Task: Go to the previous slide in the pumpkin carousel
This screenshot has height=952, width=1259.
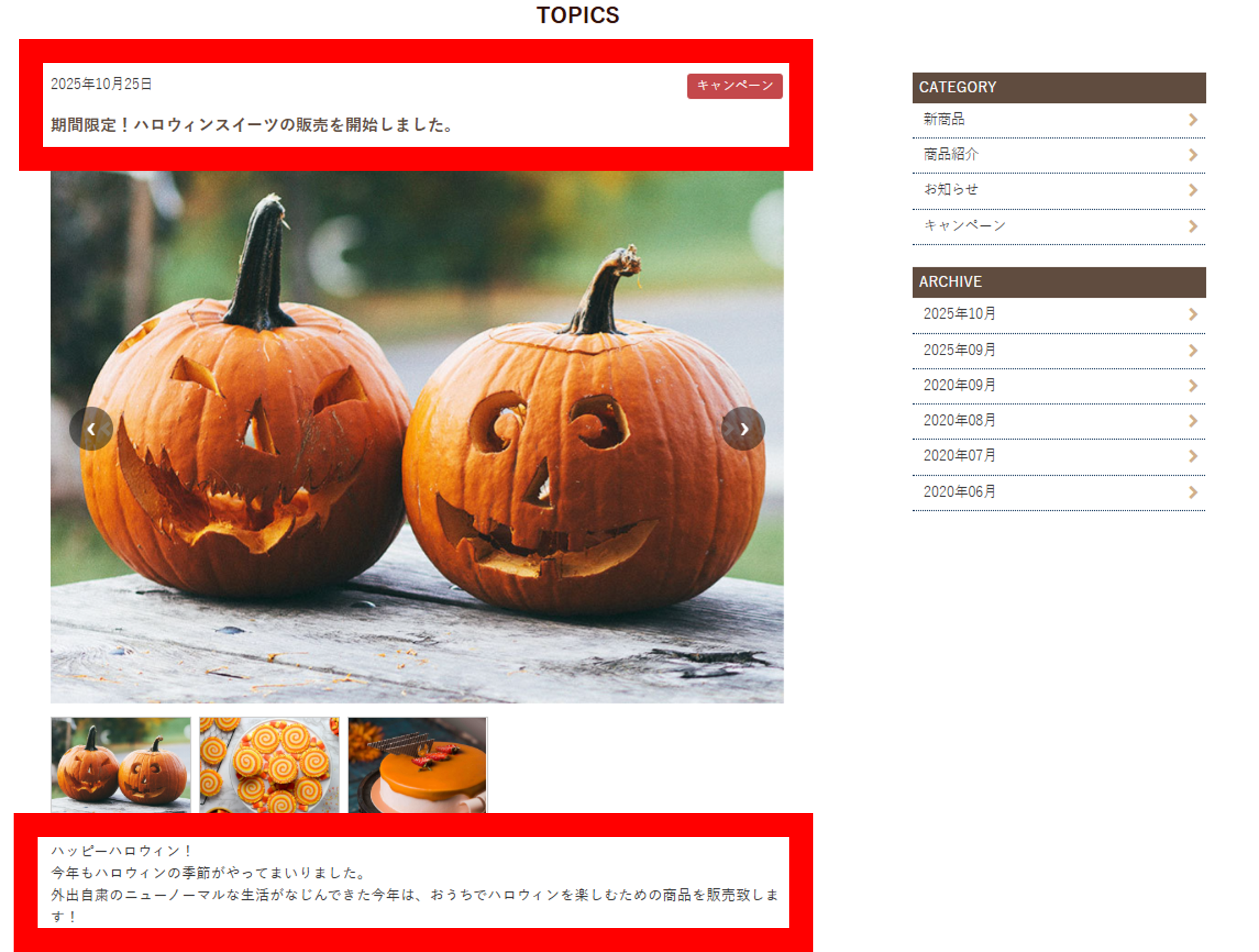Action: pyautogui.click(x=91, y=428)
